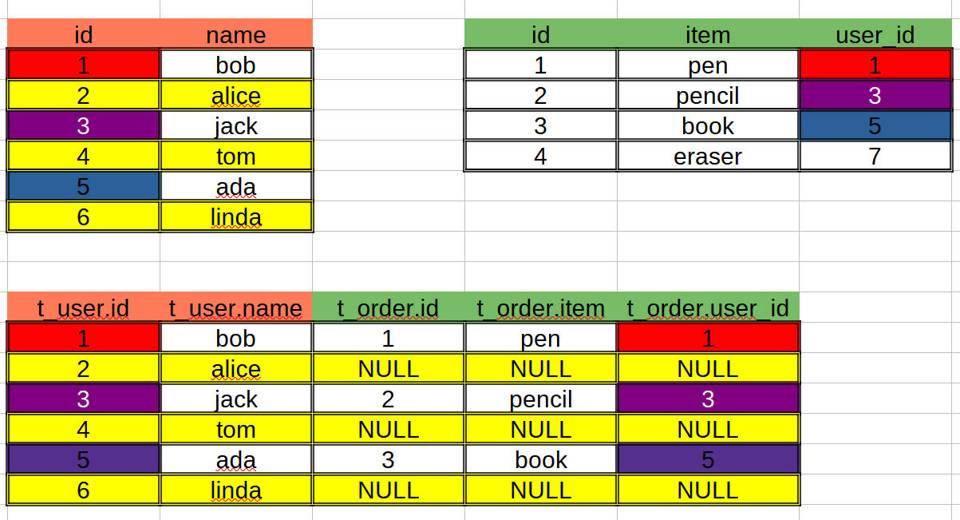Click the 'eraser' item cell

pyautogui.click(x=708, y=156)
